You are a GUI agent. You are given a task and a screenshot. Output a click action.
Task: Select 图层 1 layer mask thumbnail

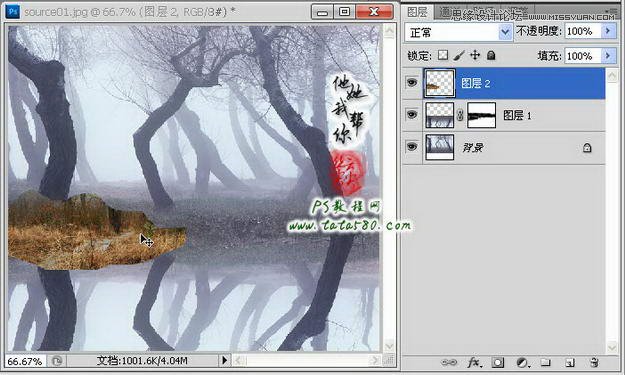482,115
